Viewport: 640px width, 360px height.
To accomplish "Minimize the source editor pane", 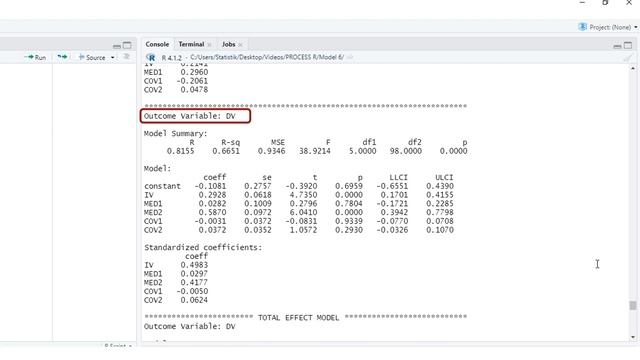I will click(x=117, y=46).
